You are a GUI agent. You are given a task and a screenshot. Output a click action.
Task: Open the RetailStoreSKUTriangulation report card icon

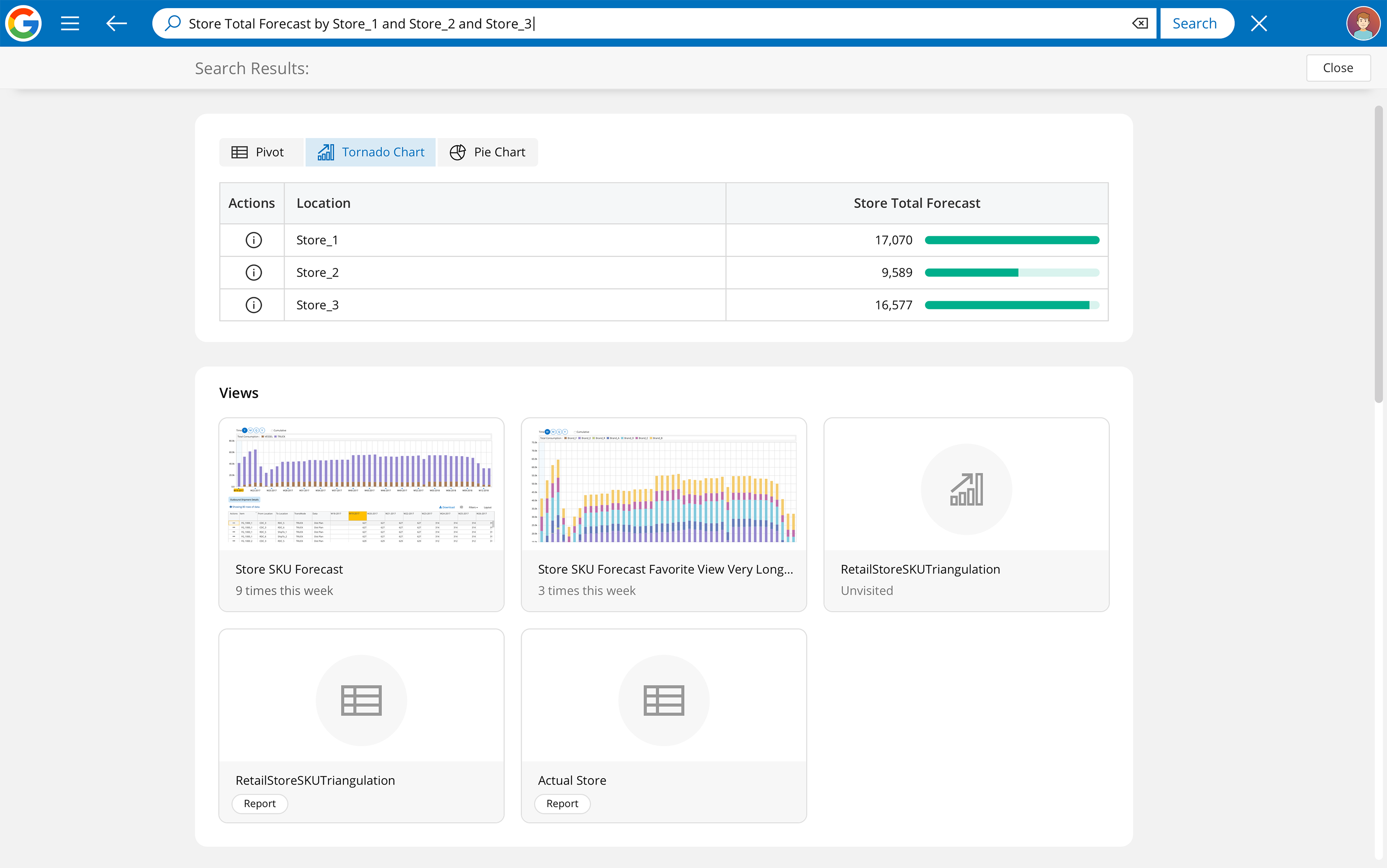[x=362, y=700]
